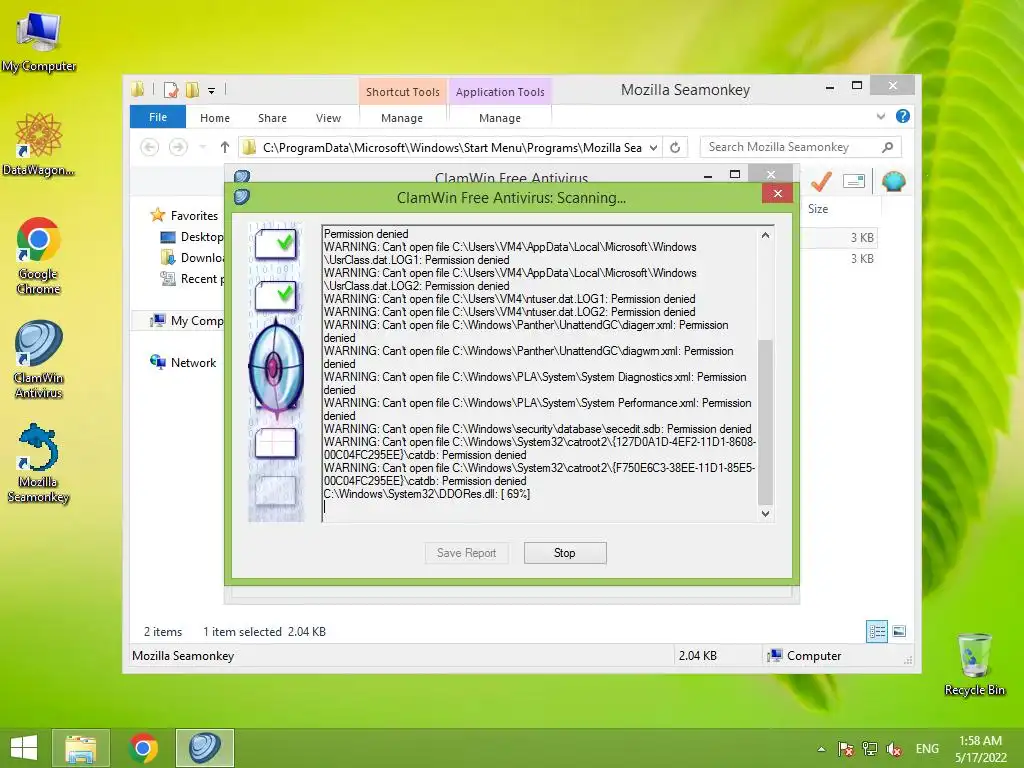Click the muted volume tray icon
The height and width of the screenshot is (768, 1024).
tap(894, 749)
